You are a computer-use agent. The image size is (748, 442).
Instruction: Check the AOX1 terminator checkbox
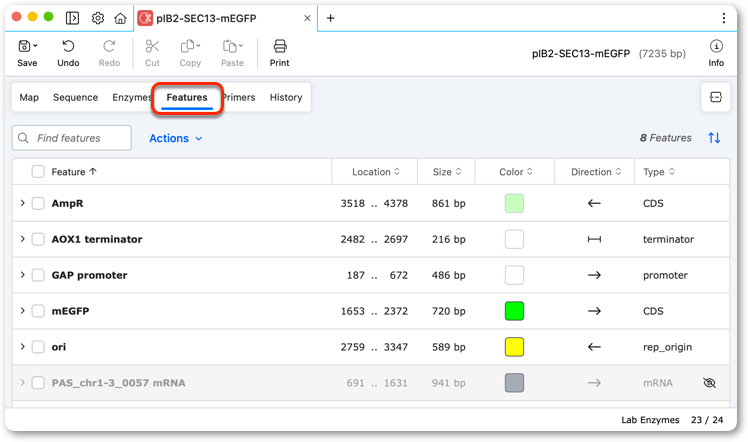point(38,239)
